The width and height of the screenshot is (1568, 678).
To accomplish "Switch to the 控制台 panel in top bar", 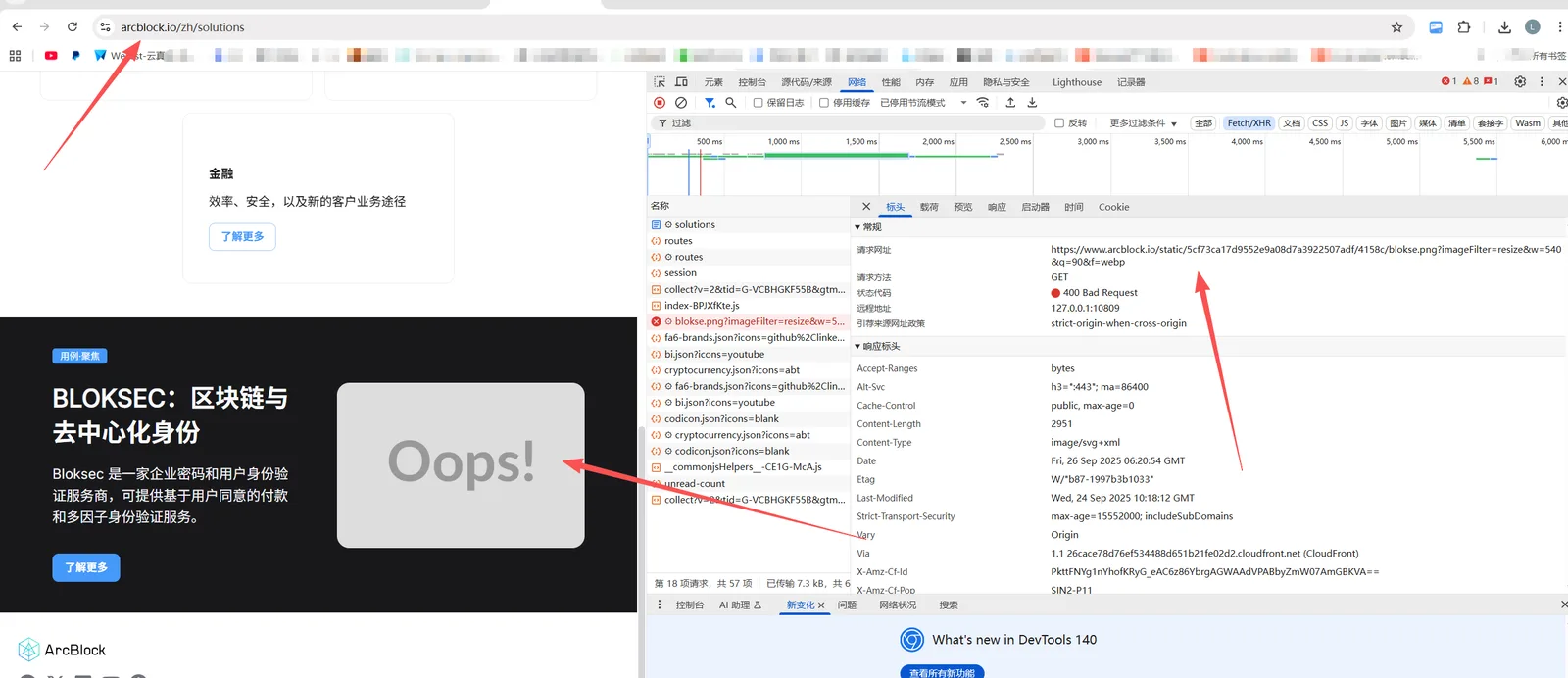I will point(752,82).
